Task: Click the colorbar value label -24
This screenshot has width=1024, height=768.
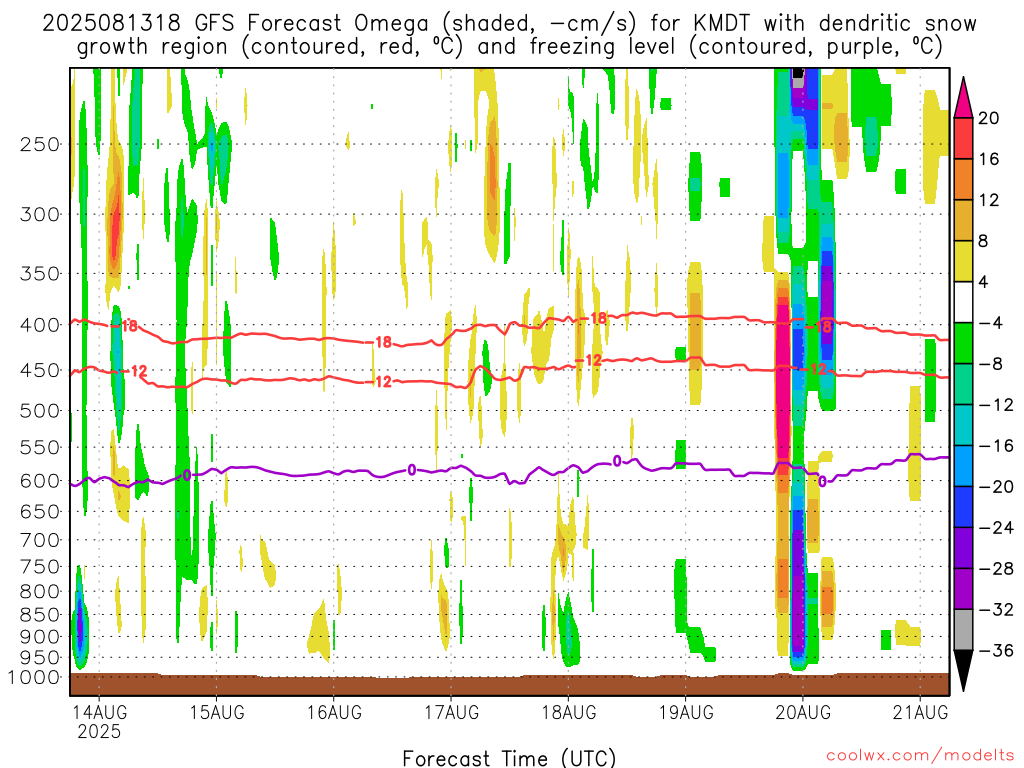Action: click(996, 528)
